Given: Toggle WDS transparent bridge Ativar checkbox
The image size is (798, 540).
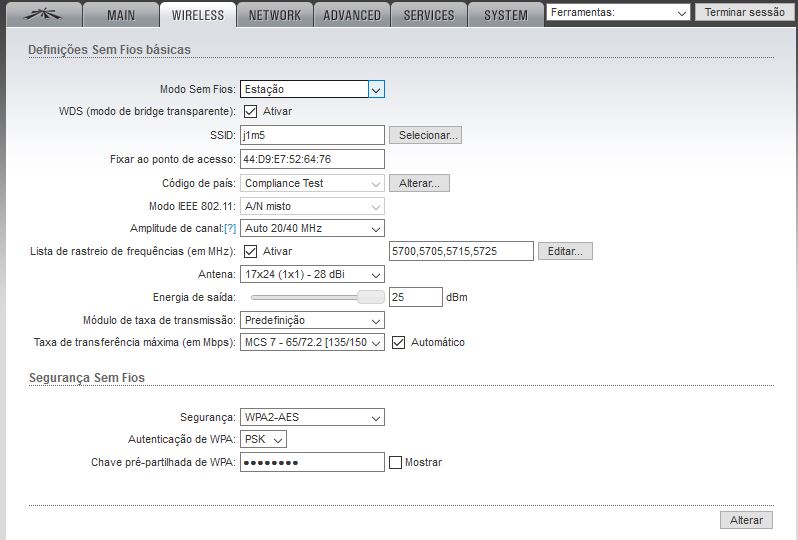Looking at the screenshot, I should point(250,111).
